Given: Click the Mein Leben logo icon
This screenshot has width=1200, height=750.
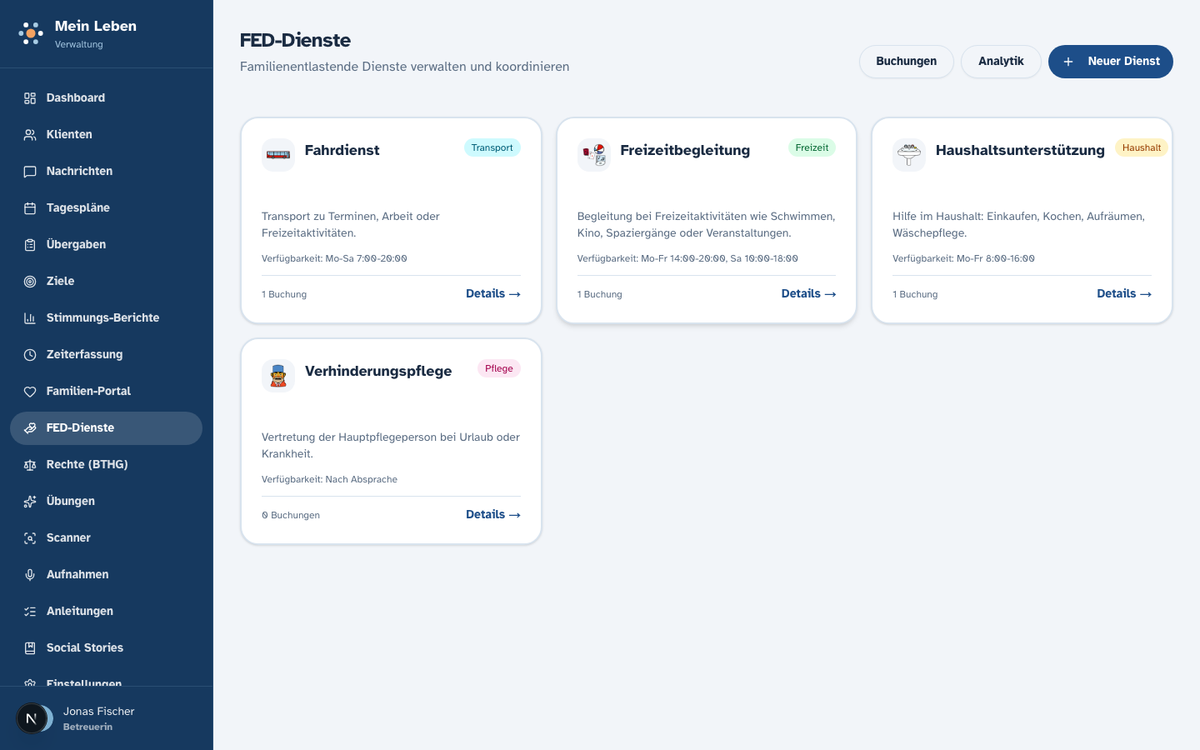Looking at the screenshot, I should 31,33.
